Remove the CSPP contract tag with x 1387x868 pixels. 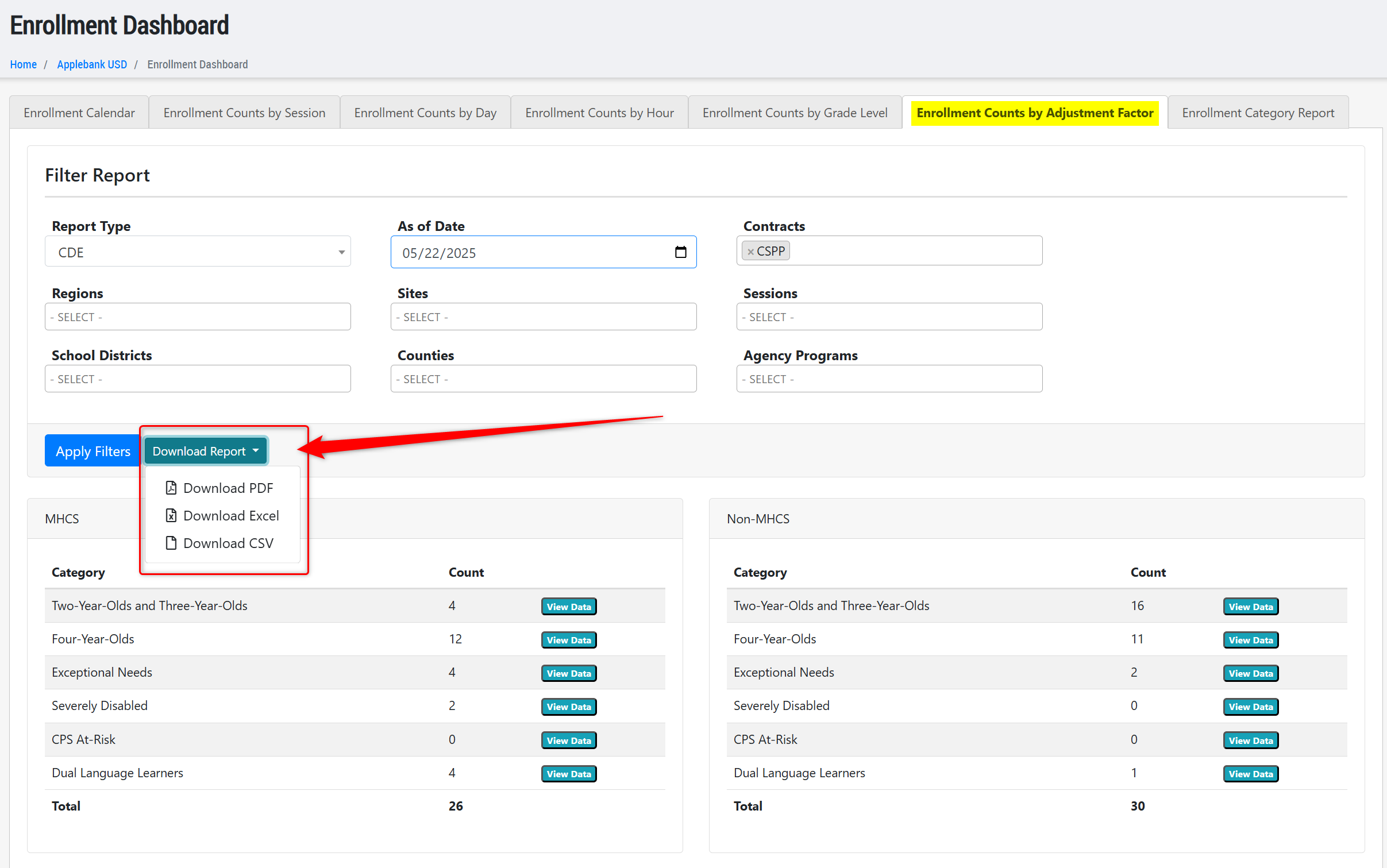750,252
